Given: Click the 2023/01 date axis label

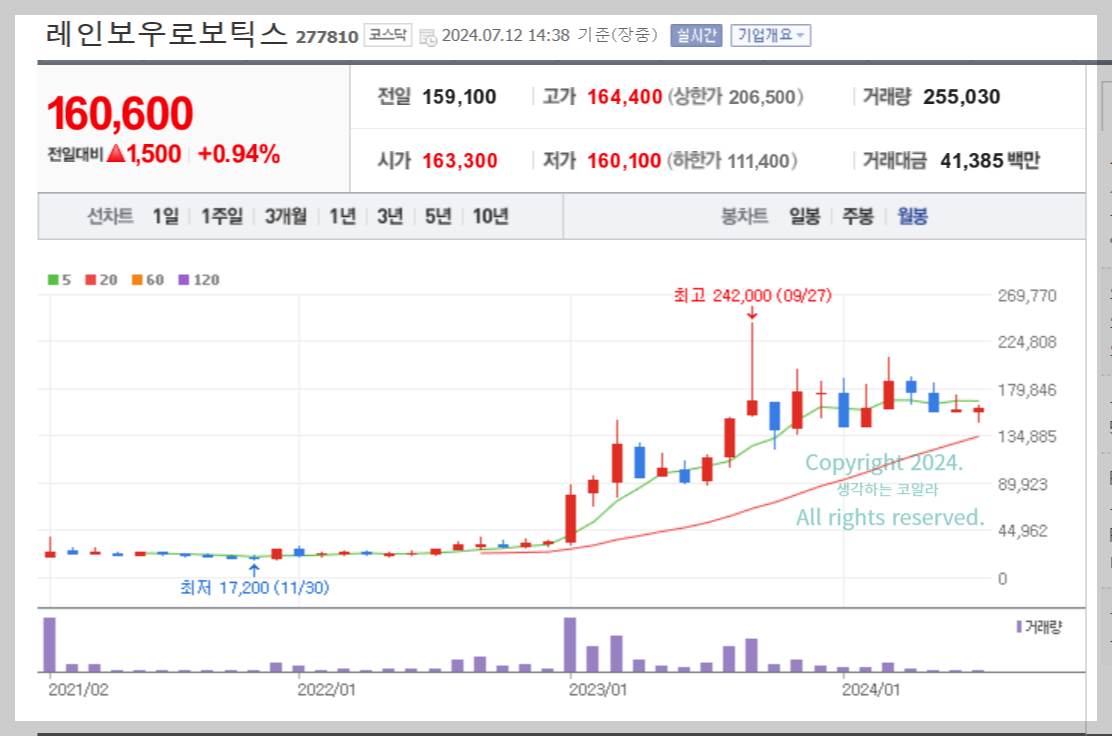Looking at the screenshot, I should [598, 690].
